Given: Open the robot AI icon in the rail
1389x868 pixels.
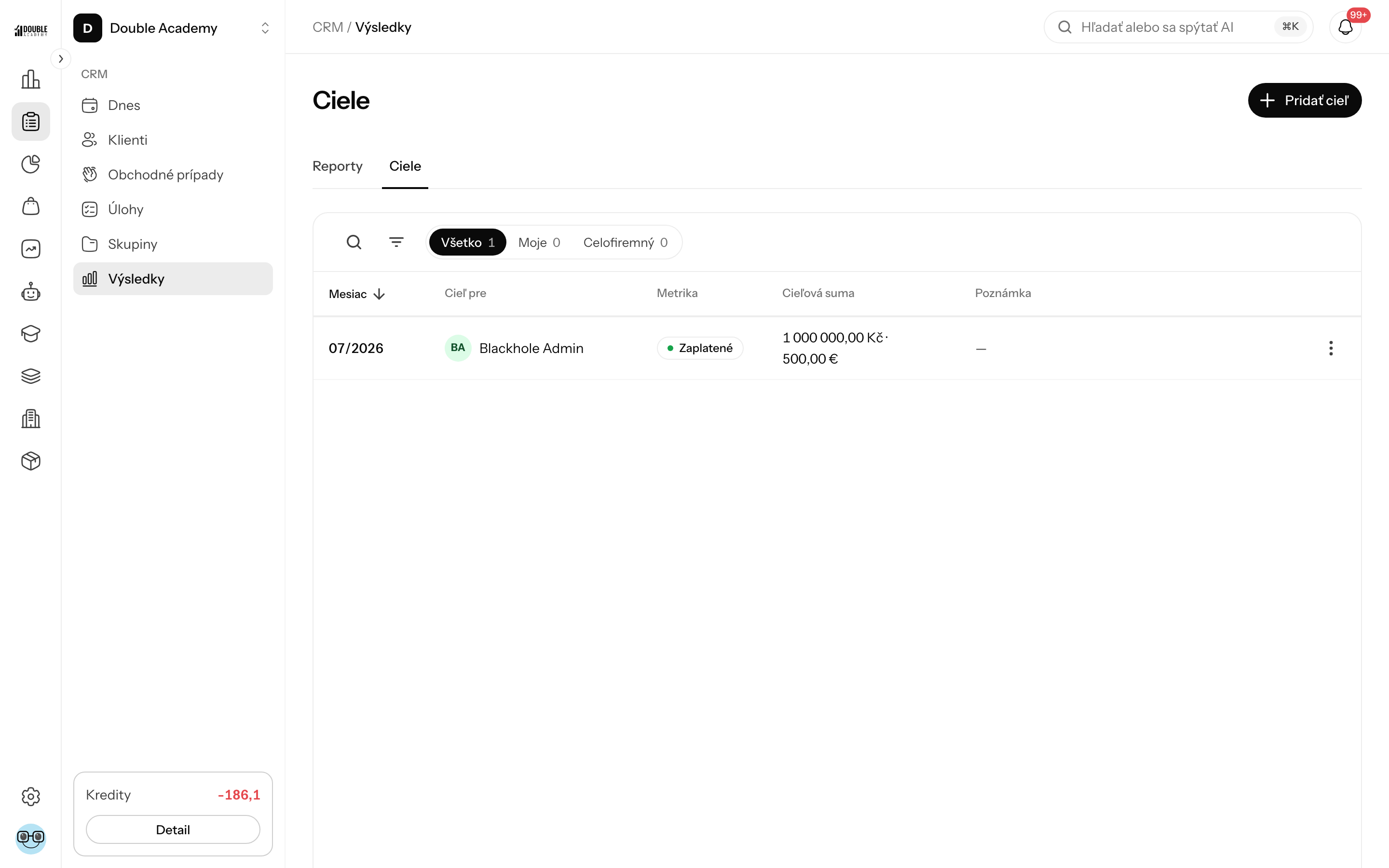Looking at the screenshot, I should point(30,292).
